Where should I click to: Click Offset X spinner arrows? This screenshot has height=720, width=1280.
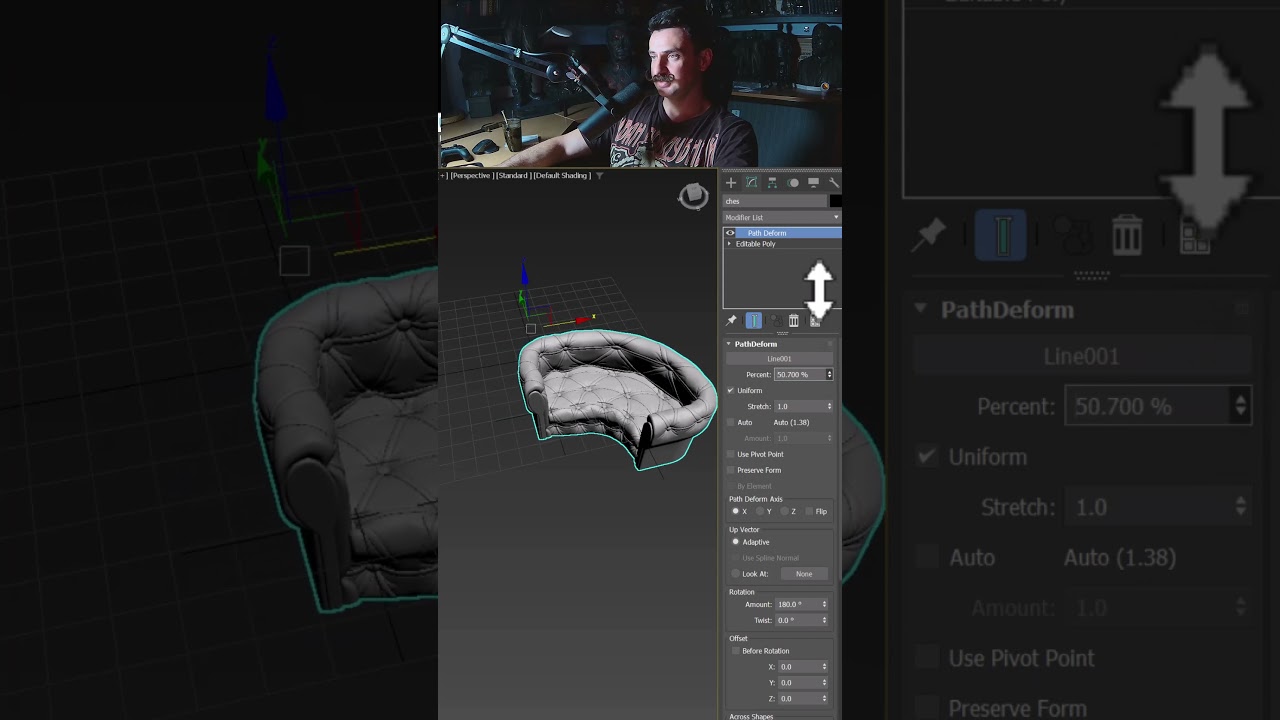(824, 666)
